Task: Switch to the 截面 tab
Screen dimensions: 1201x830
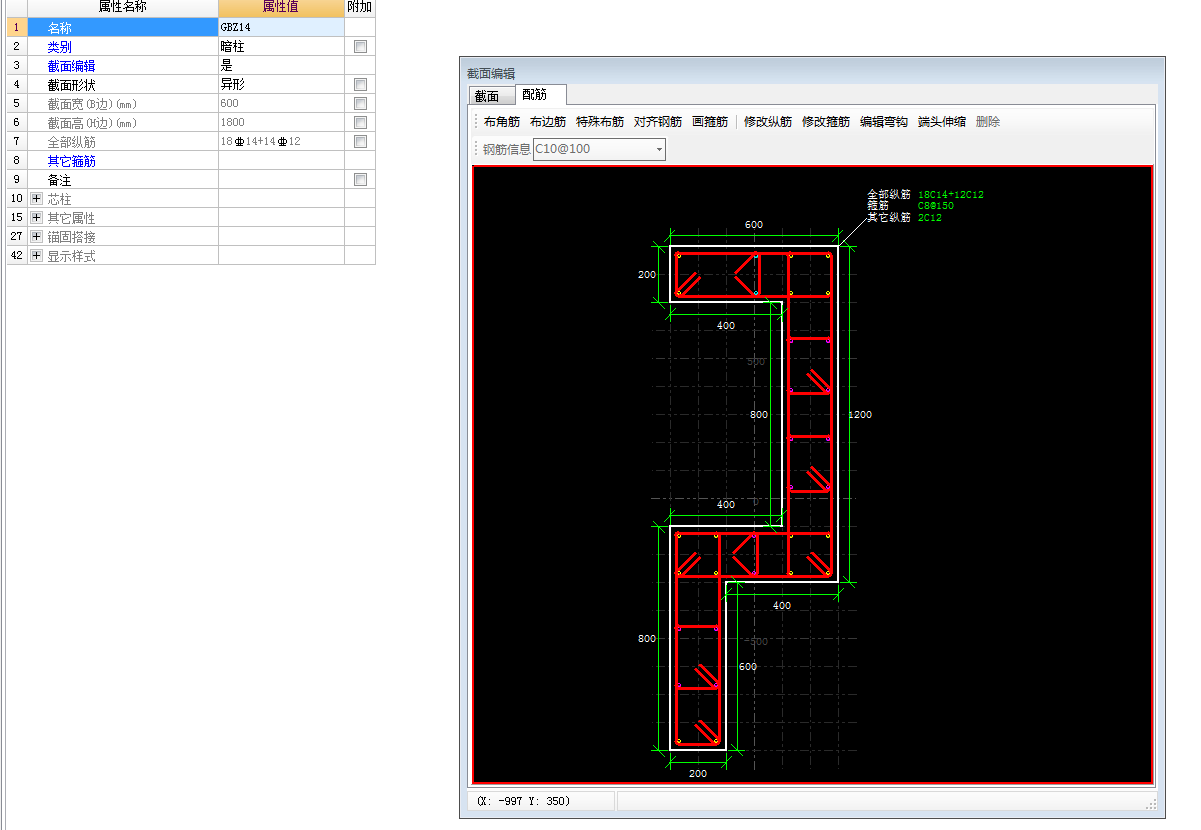Action: tap(487, 96)
